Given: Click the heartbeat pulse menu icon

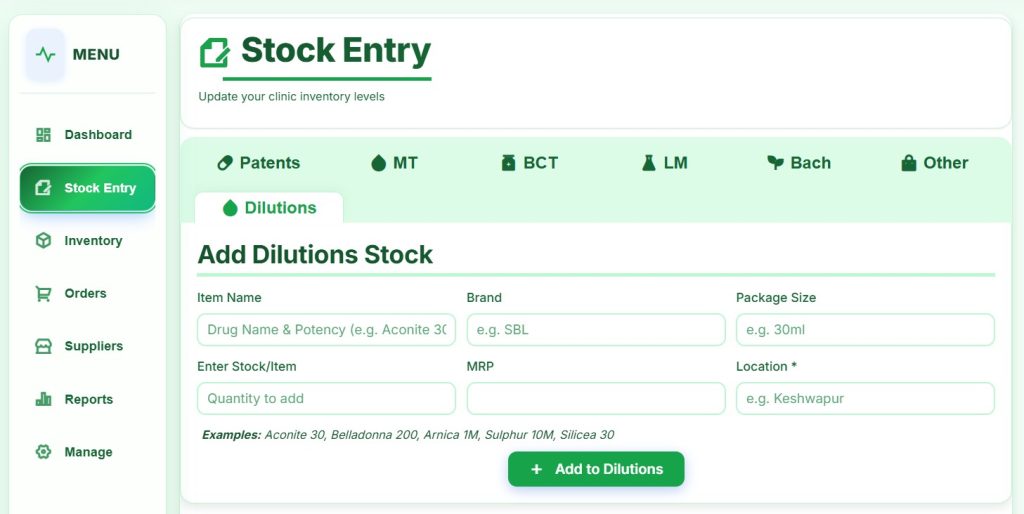Looking at the screenshot, I should tap(45, 54).
